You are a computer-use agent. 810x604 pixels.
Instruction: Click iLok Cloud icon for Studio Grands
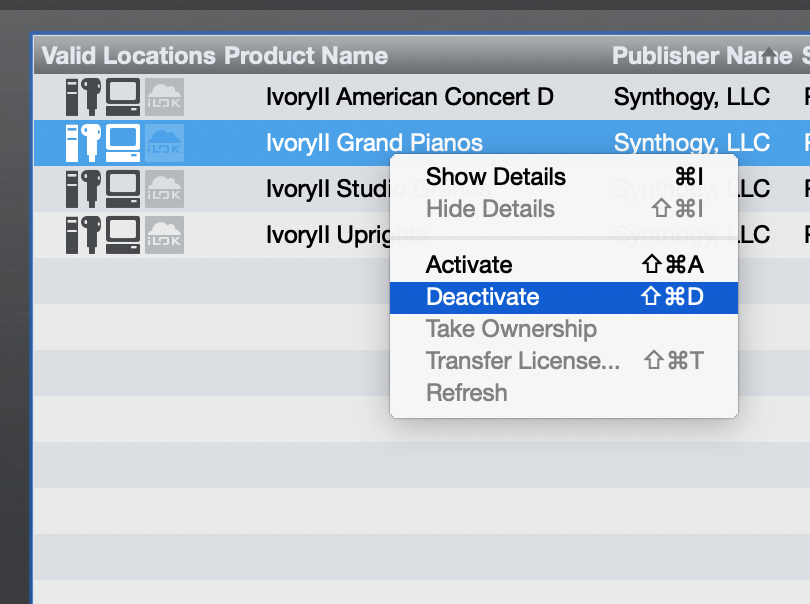[x=164, y=189]
